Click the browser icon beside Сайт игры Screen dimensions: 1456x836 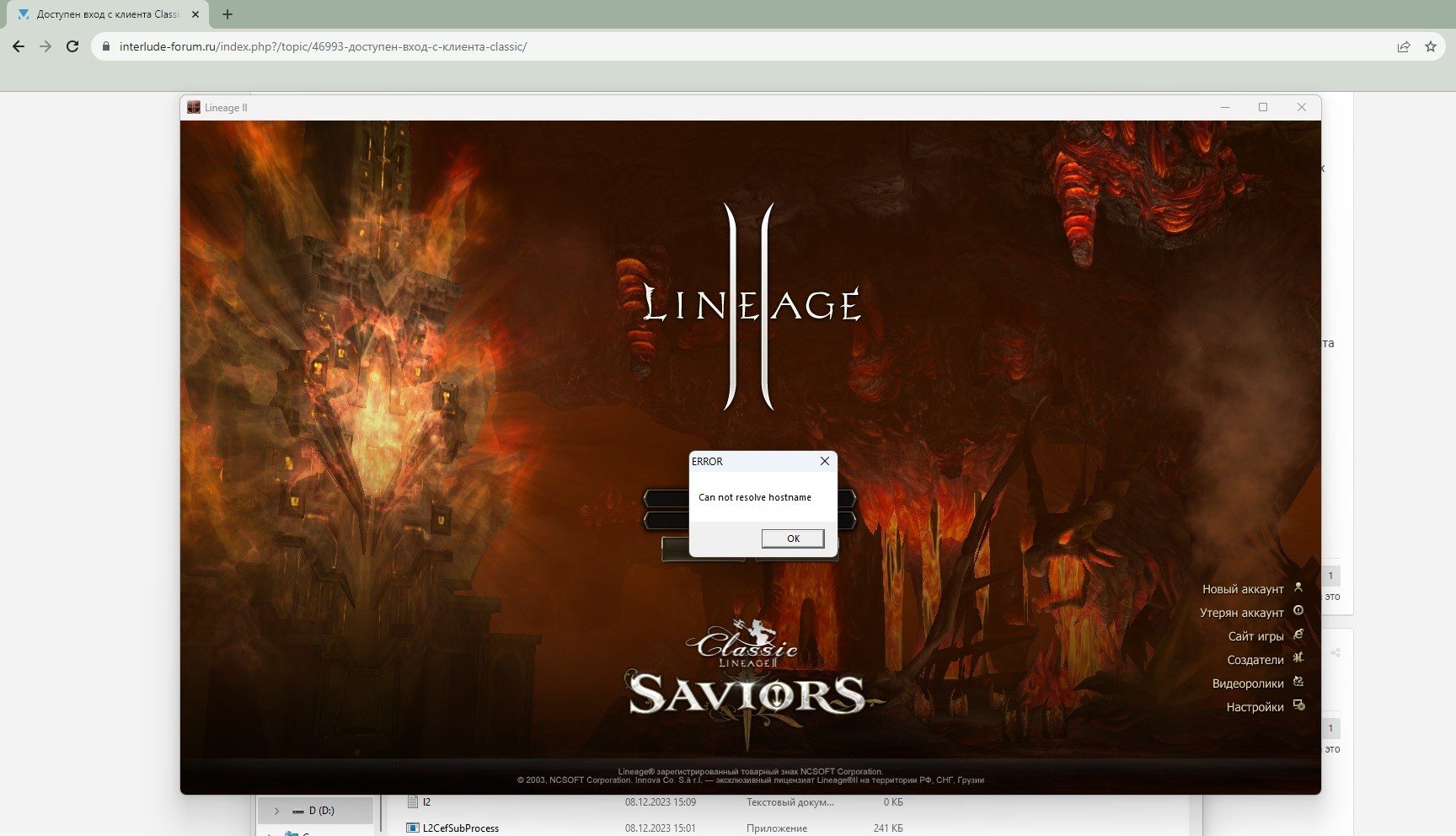click(1298, 635)
